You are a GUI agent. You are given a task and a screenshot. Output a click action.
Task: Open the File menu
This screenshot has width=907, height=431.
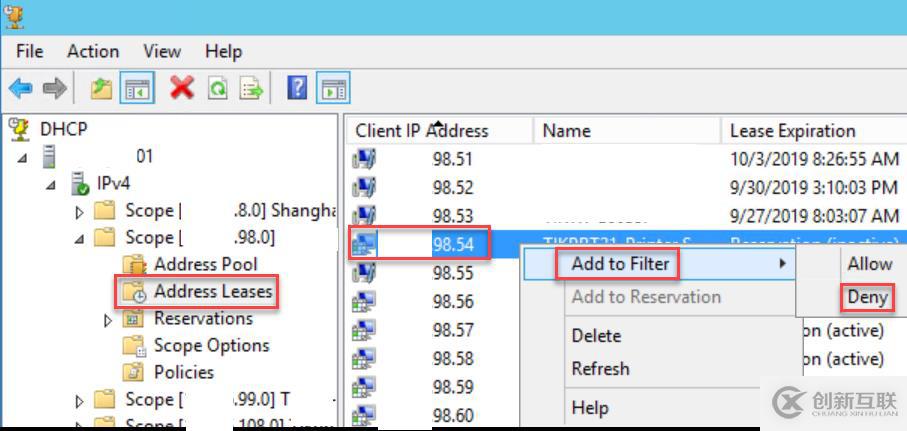point(30,51)
